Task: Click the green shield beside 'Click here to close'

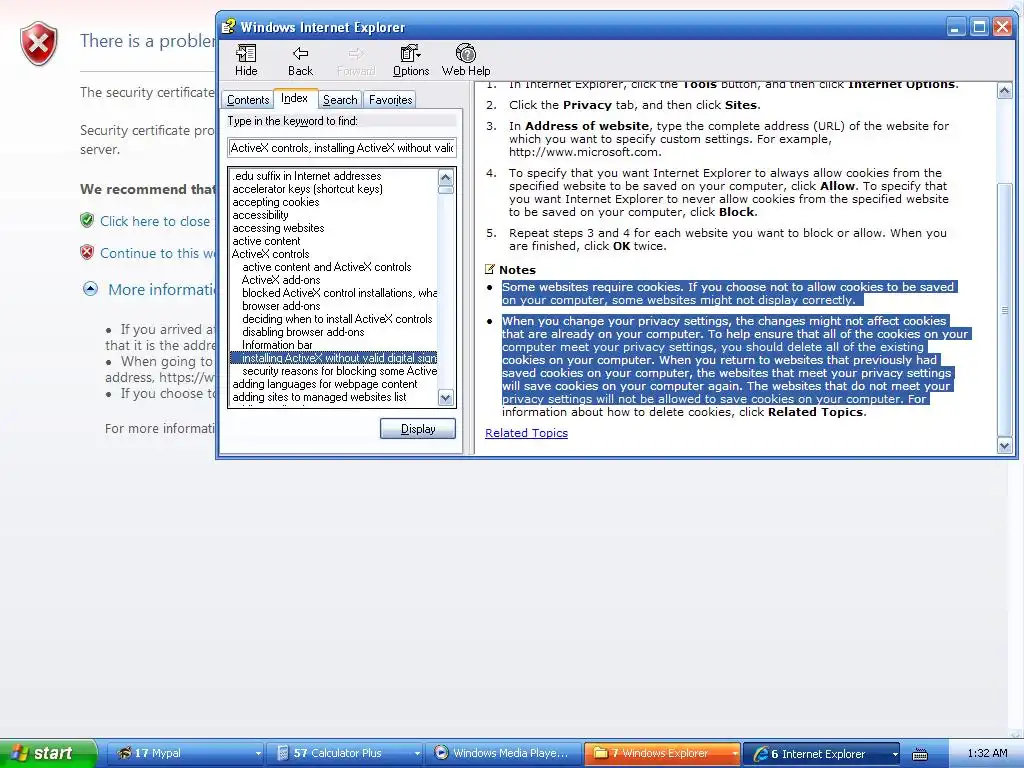Action: pos(87,220)
